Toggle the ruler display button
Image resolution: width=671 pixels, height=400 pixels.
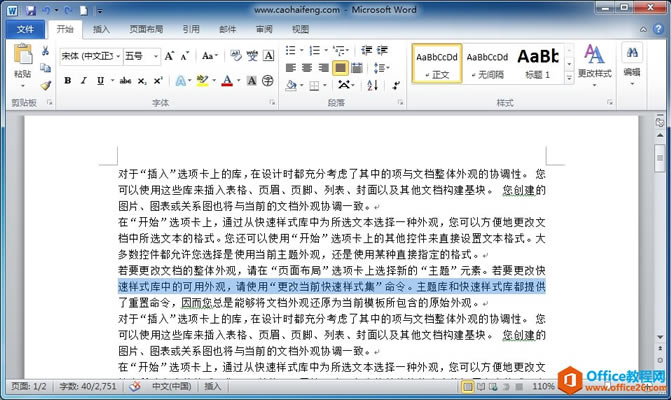(x=659, y=122)
